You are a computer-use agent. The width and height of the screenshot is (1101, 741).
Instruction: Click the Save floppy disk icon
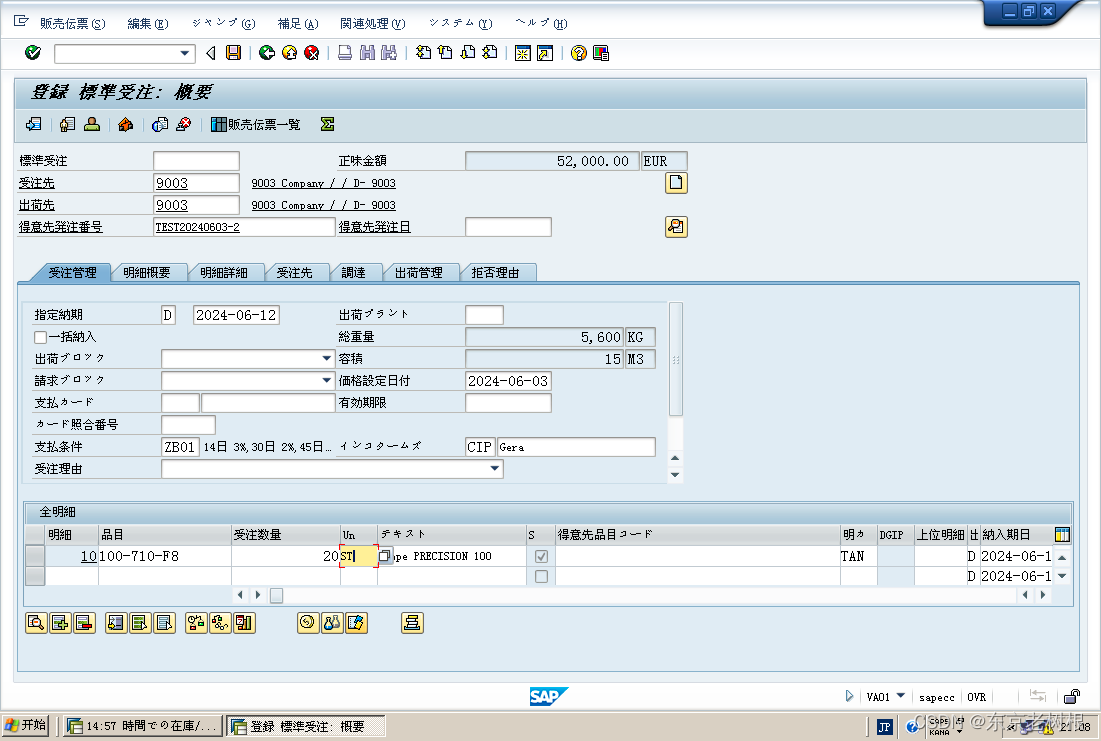pos(234,53)
